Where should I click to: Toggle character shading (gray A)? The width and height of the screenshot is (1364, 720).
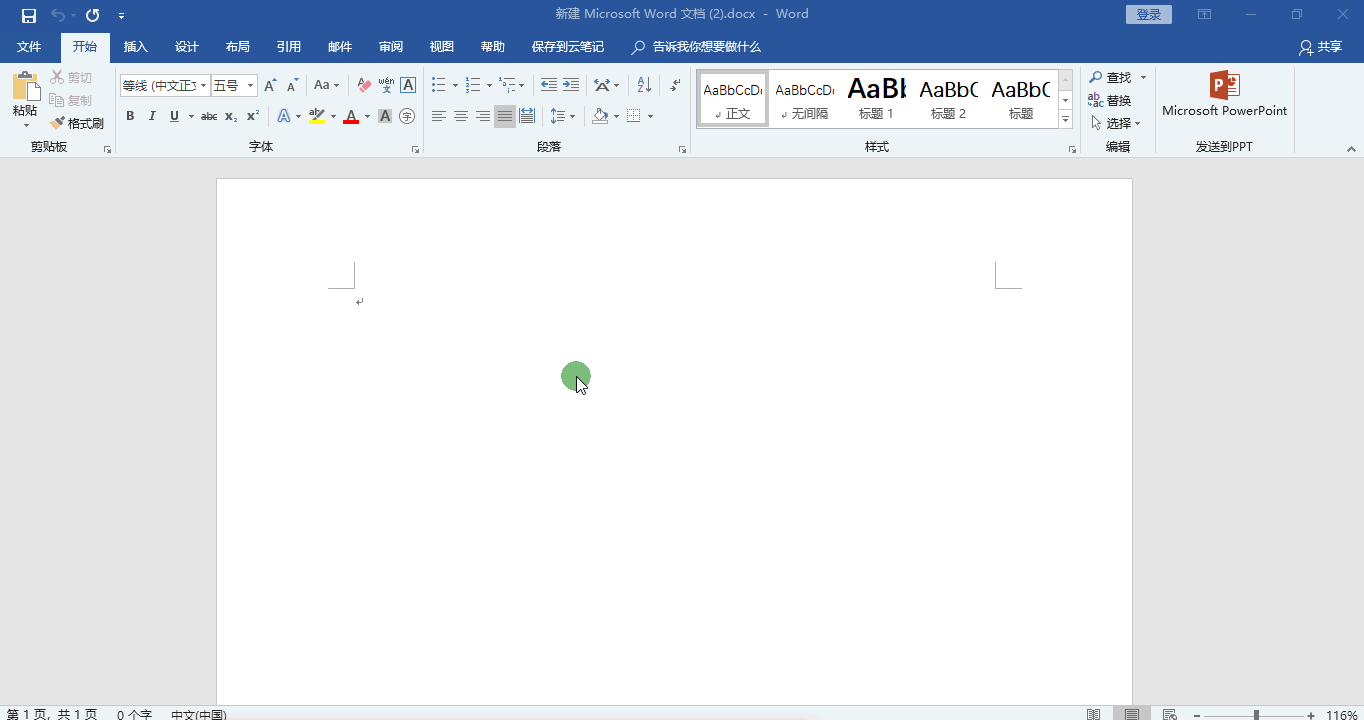coord(385,116)
